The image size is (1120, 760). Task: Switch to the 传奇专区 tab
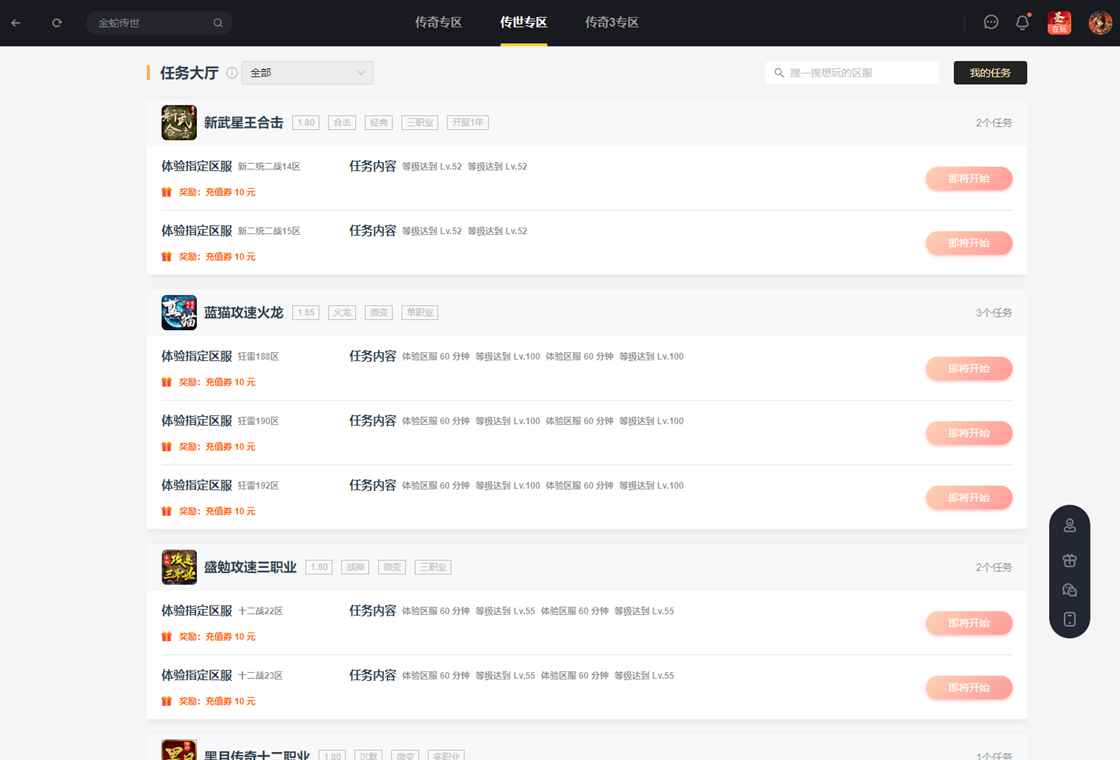point(438,22)
